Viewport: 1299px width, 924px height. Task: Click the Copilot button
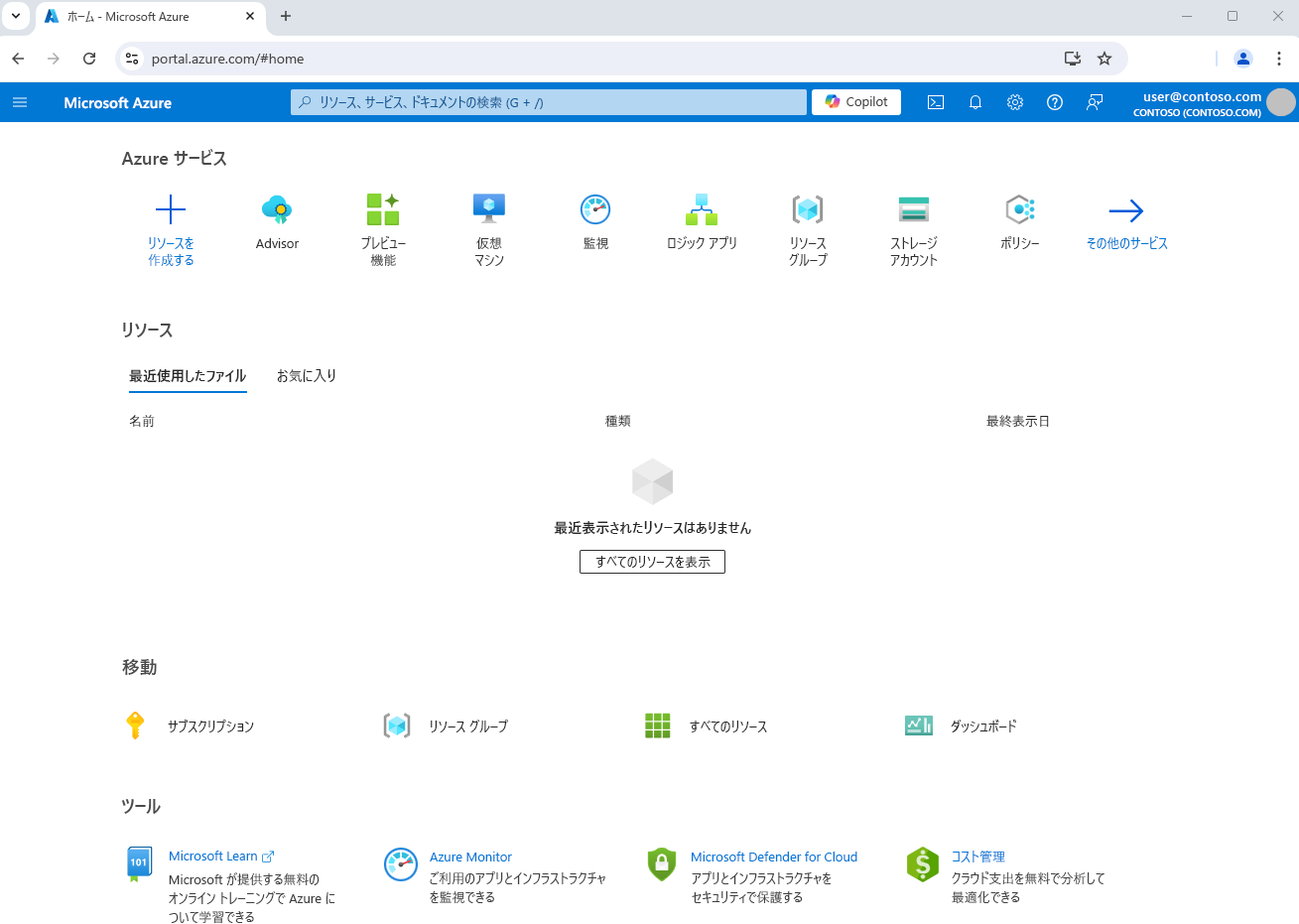point(856,102)
